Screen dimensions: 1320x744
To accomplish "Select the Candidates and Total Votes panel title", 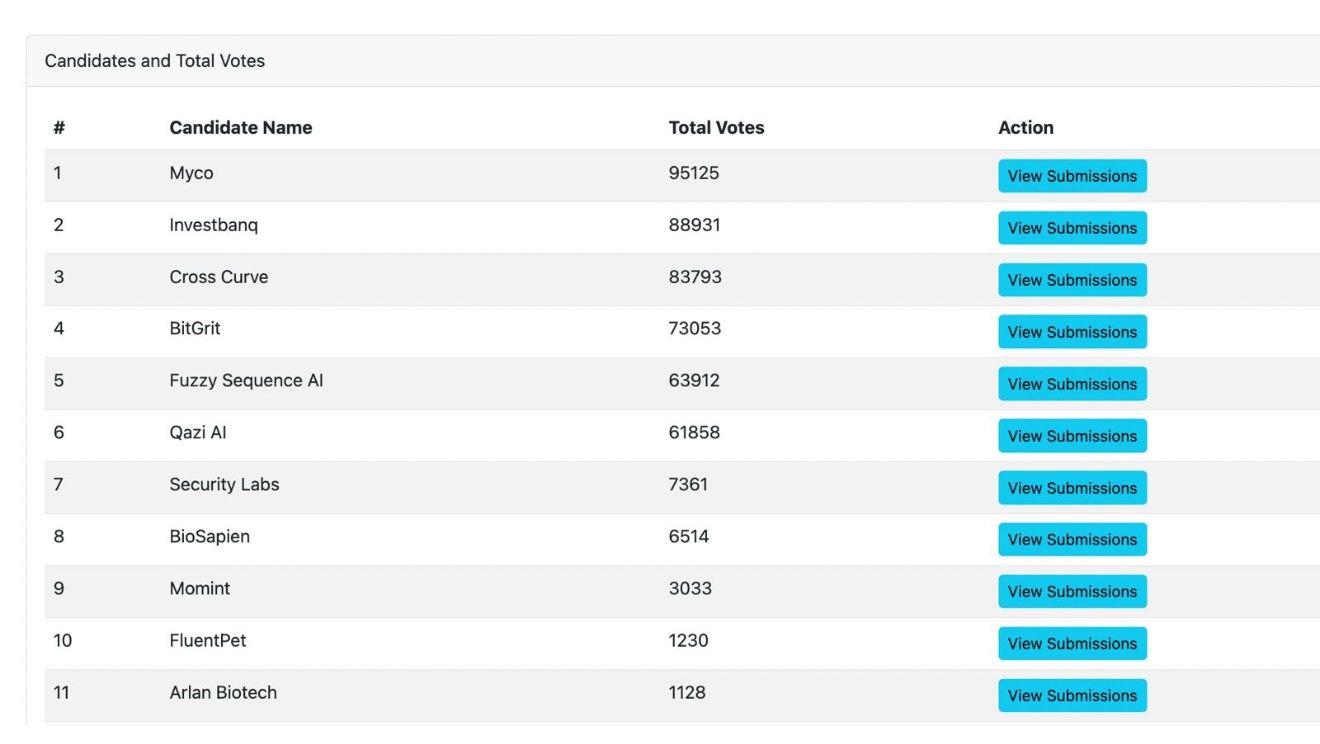I will pyautogui.click(x=154, y=61).
